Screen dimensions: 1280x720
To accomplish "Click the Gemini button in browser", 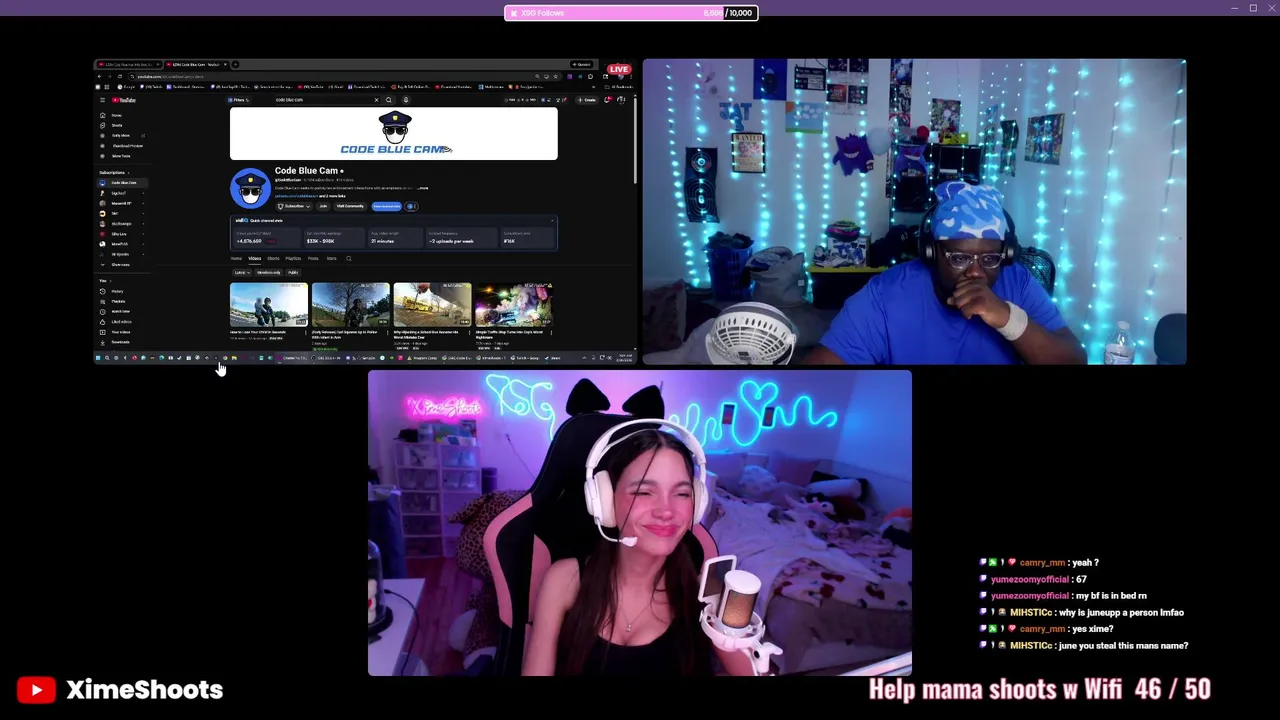I will pos(581,64).
